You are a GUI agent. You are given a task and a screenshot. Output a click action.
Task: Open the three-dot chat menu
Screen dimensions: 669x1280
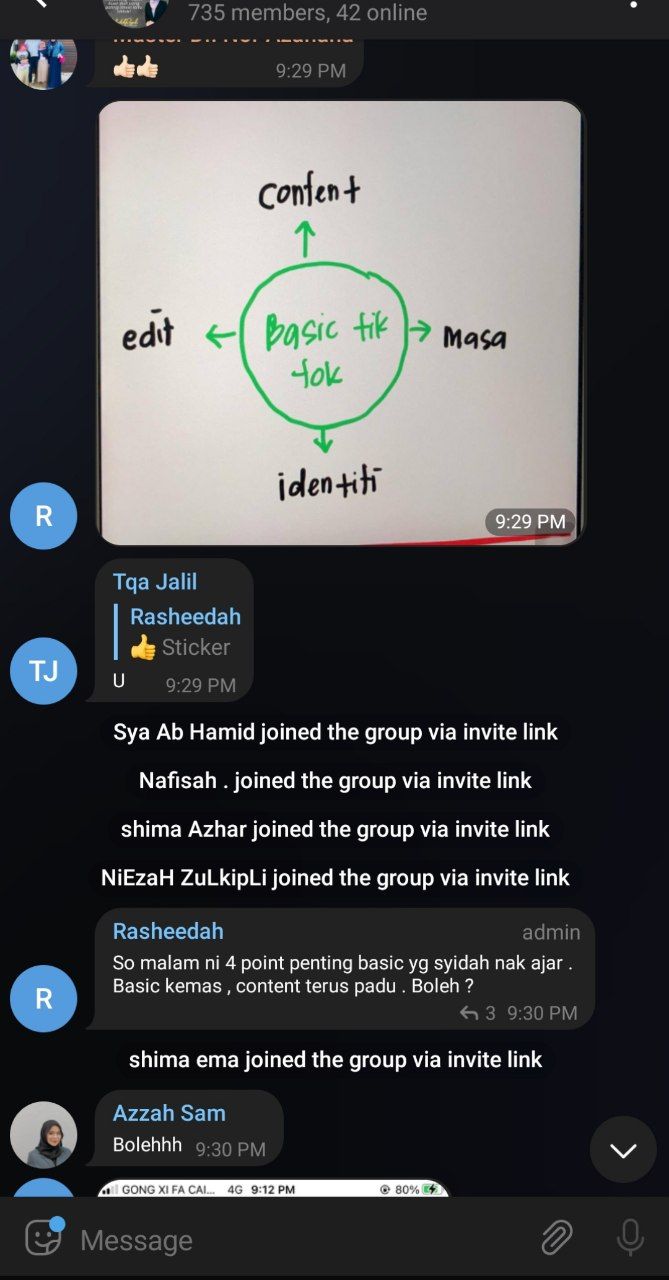click(x=633, y=6)
